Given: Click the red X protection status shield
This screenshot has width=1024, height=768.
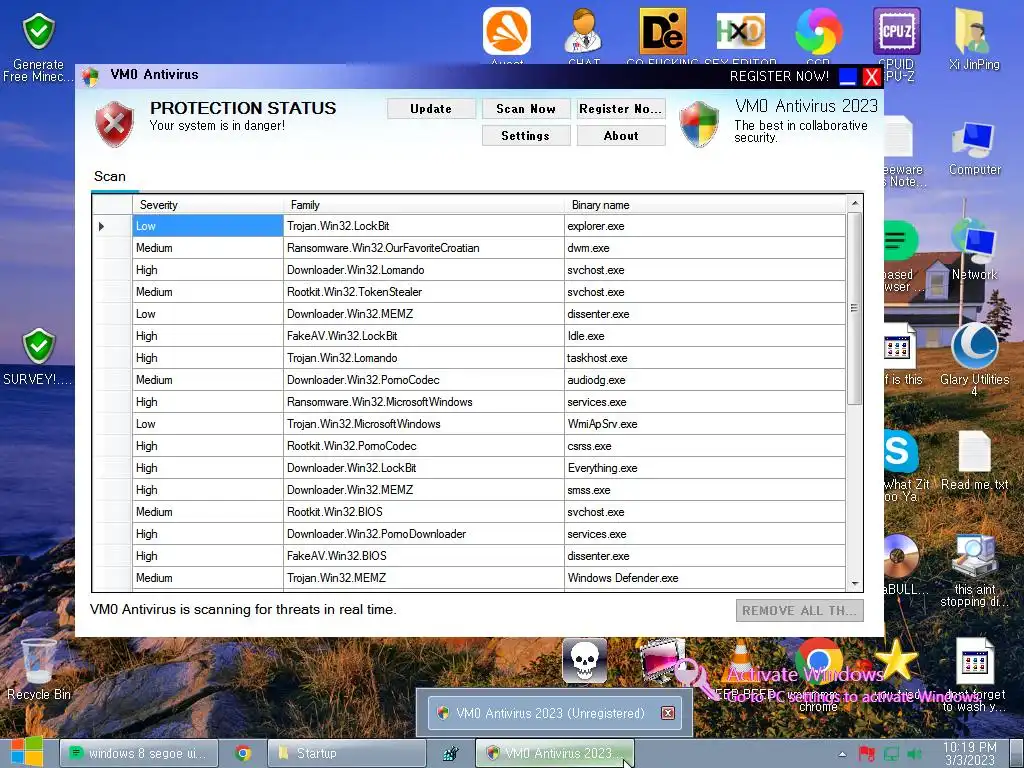Looking at the screenshot, I should [115, 123].
